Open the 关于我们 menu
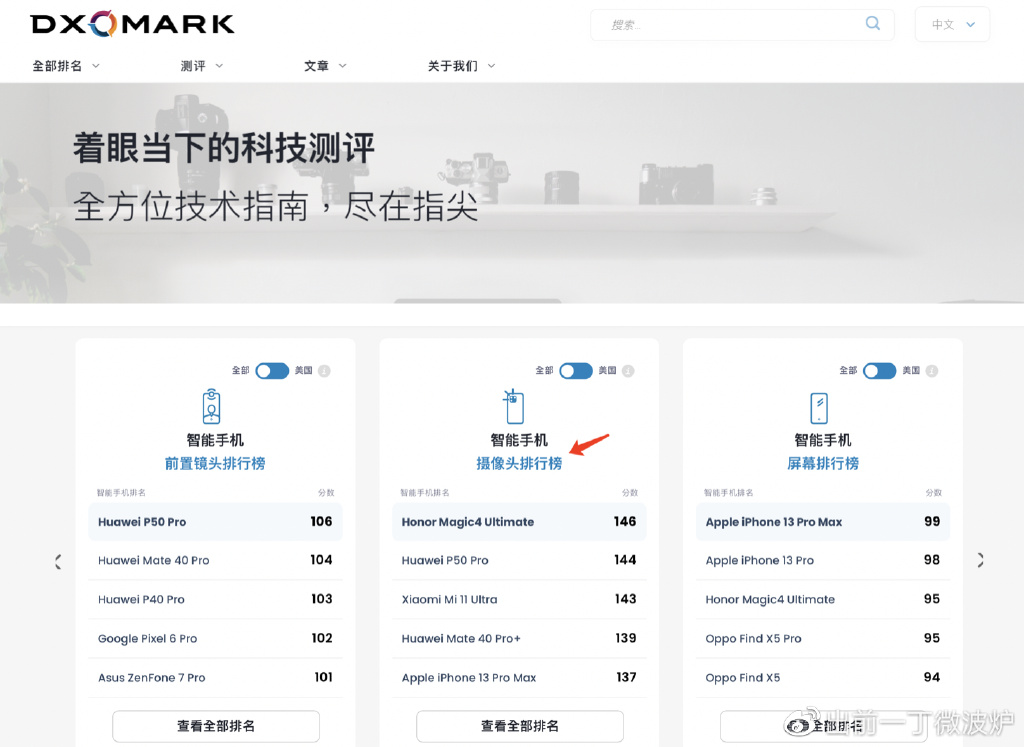Screen dimensions: 1024x747 tap(455, 63)
